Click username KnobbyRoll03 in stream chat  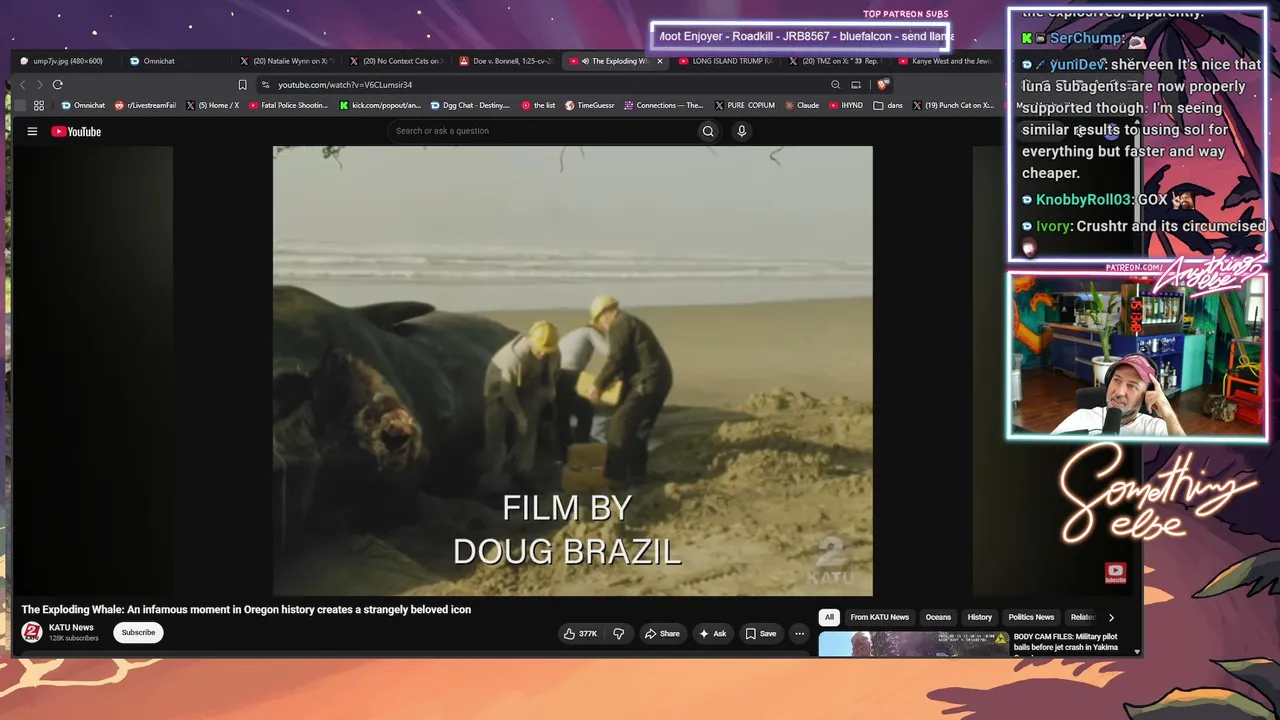tap(1083, 200)
